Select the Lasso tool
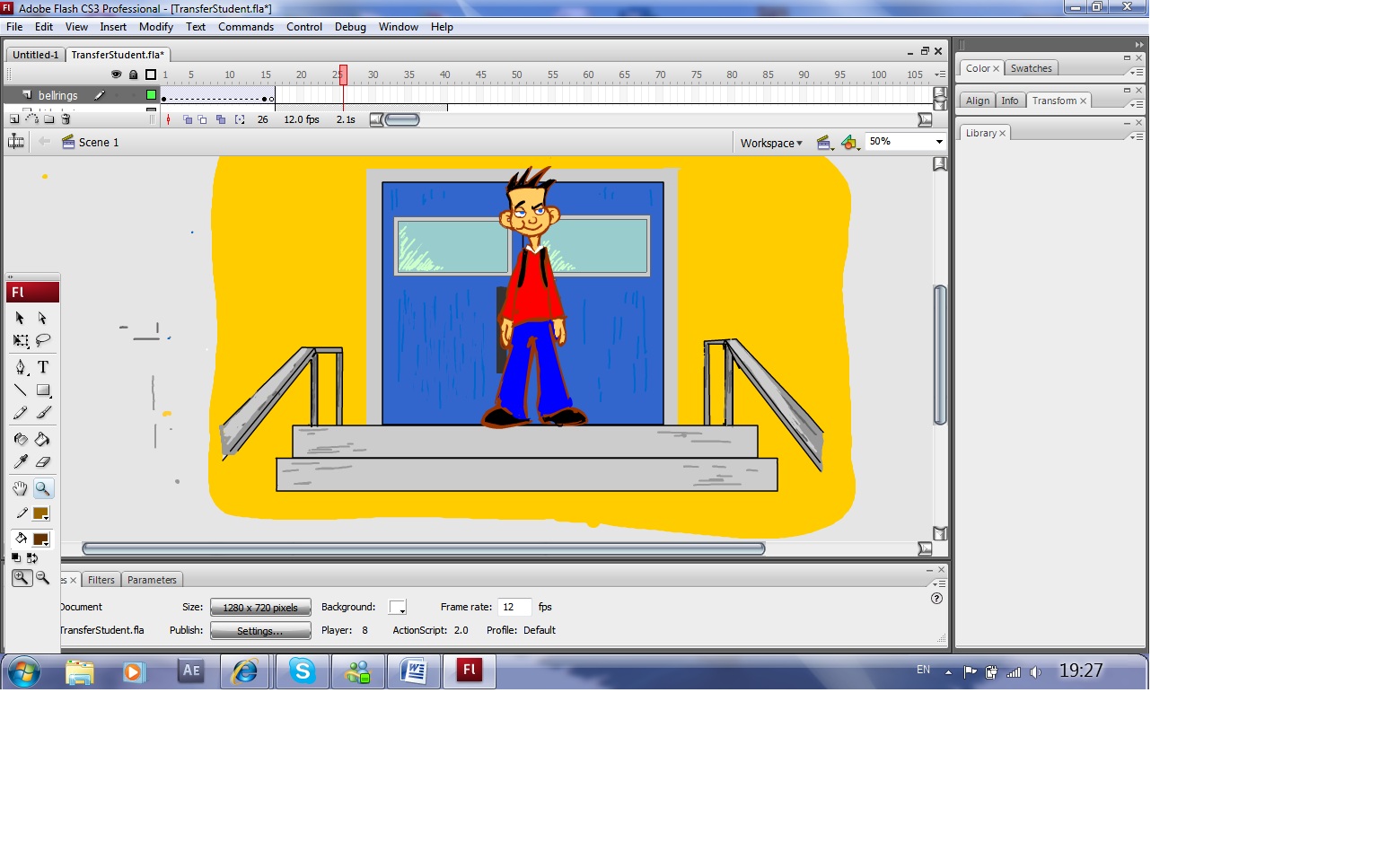This screenshot has width=1388, height=868. 43,340
